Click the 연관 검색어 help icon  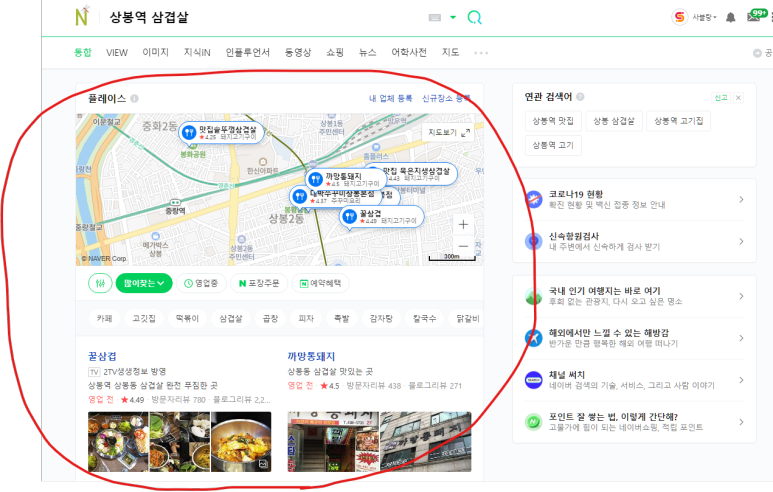point(580,97)
